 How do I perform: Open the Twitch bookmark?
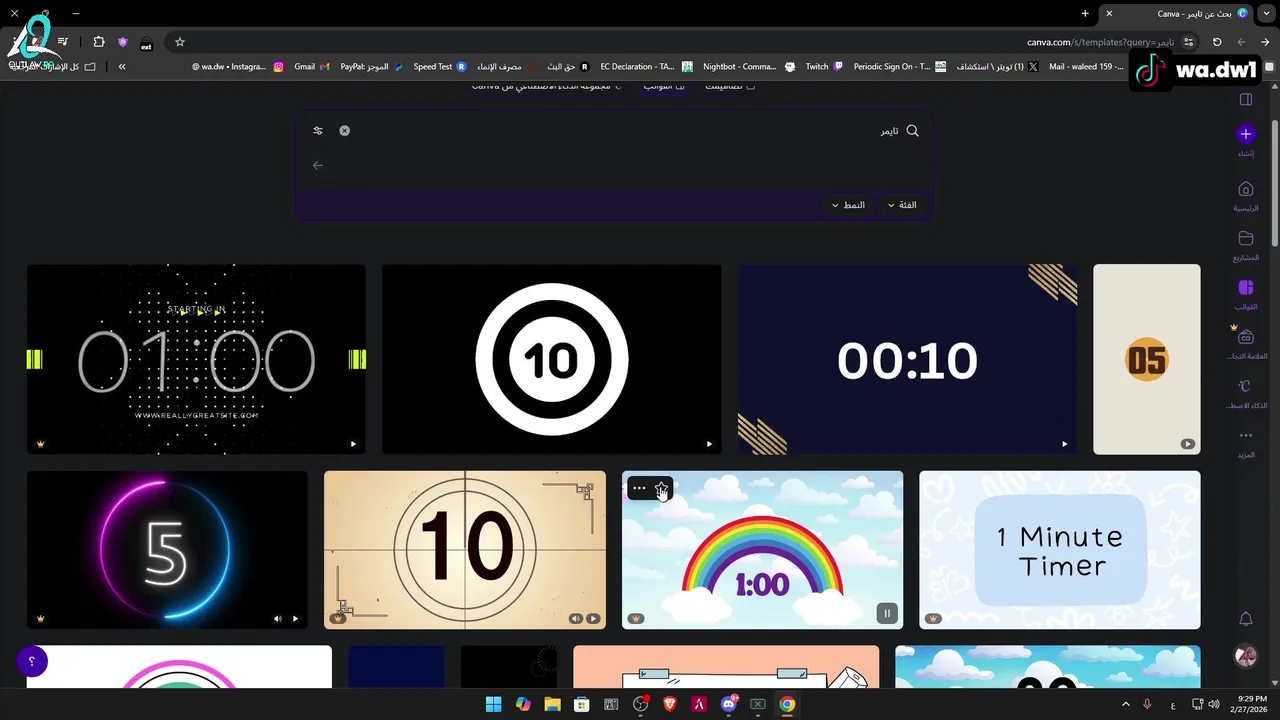(x=824, y=67)
